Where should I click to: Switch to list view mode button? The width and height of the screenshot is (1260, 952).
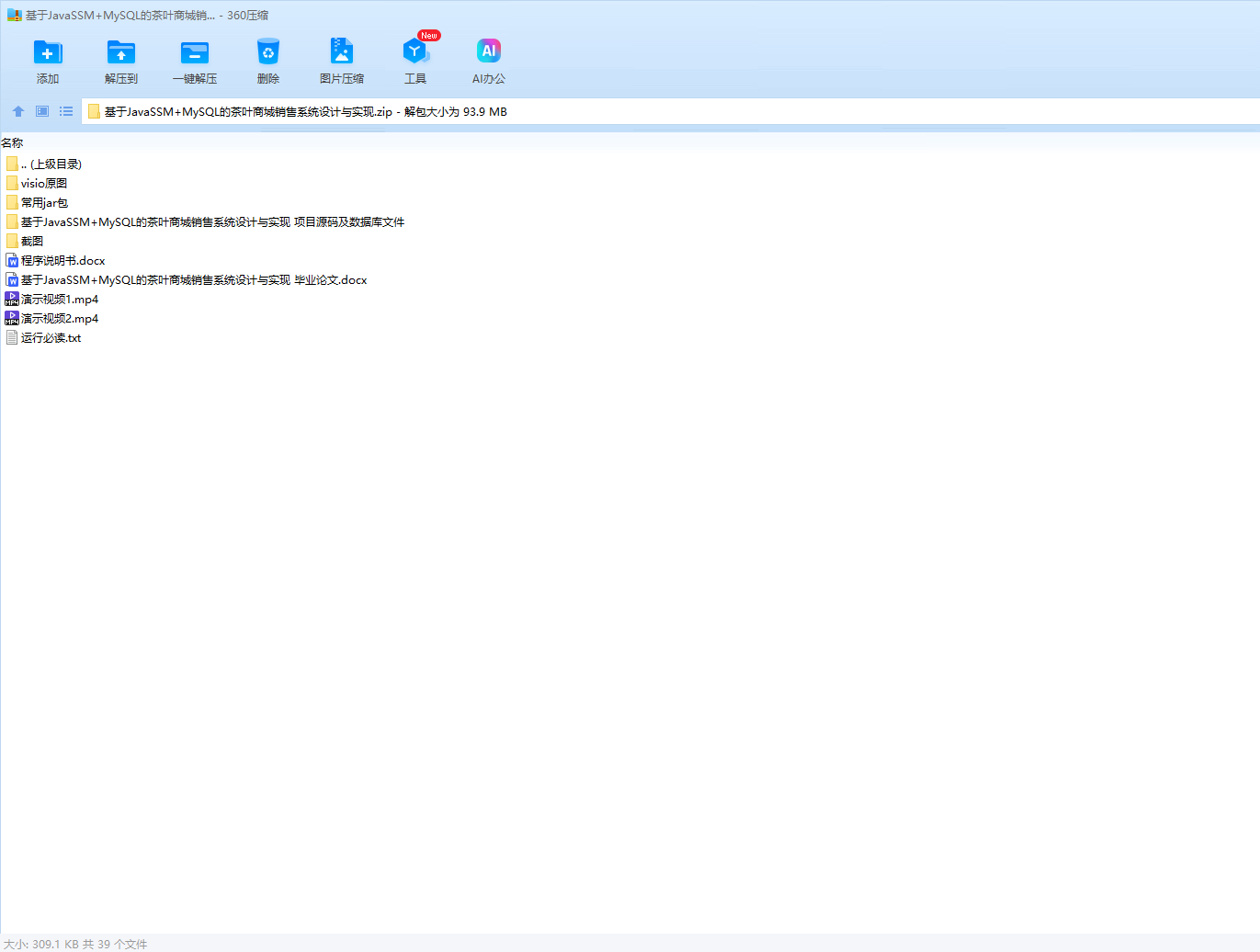click(x=66, y=111)
